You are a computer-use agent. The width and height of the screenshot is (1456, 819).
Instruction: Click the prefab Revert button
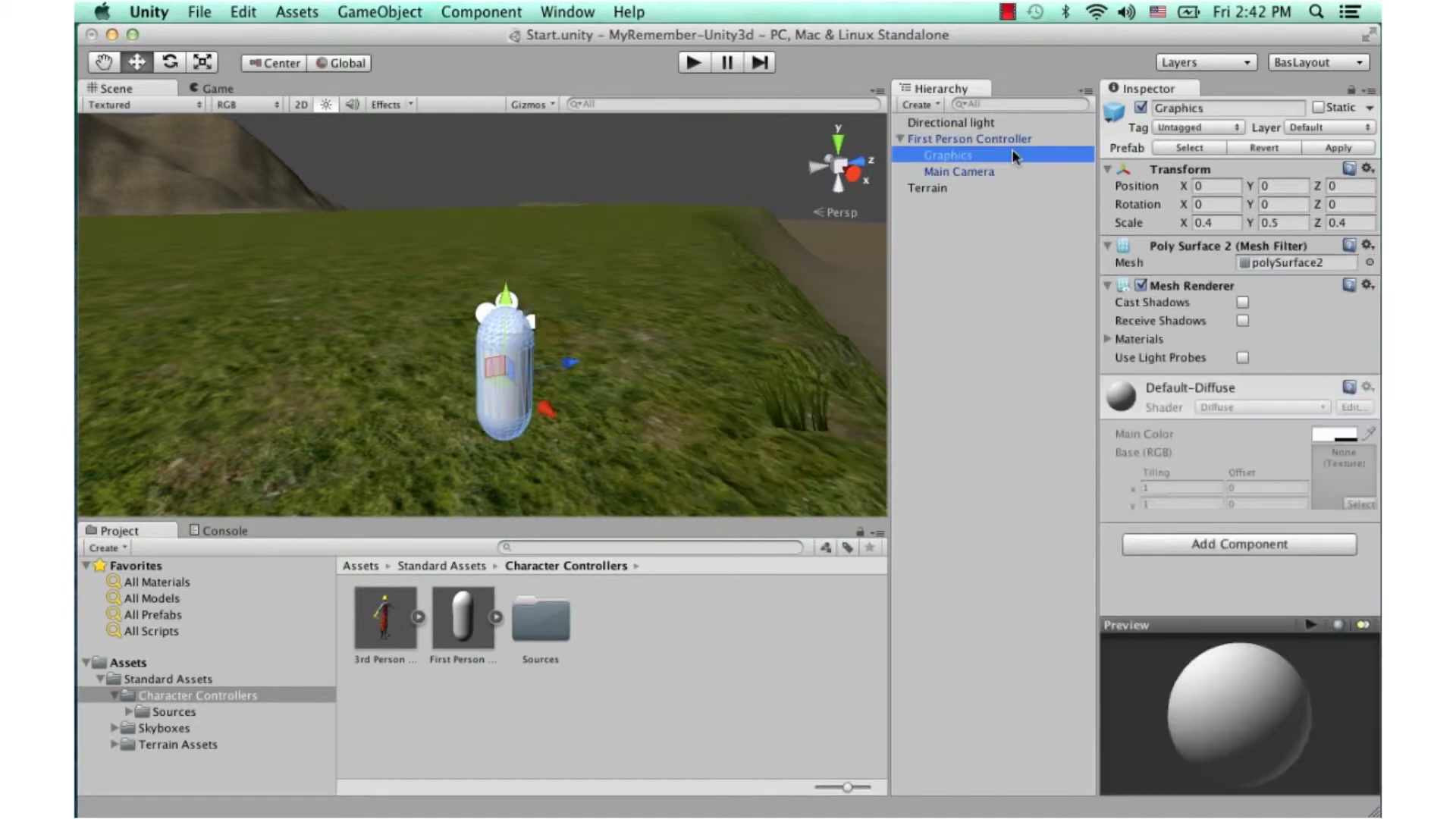point(1263,148)
